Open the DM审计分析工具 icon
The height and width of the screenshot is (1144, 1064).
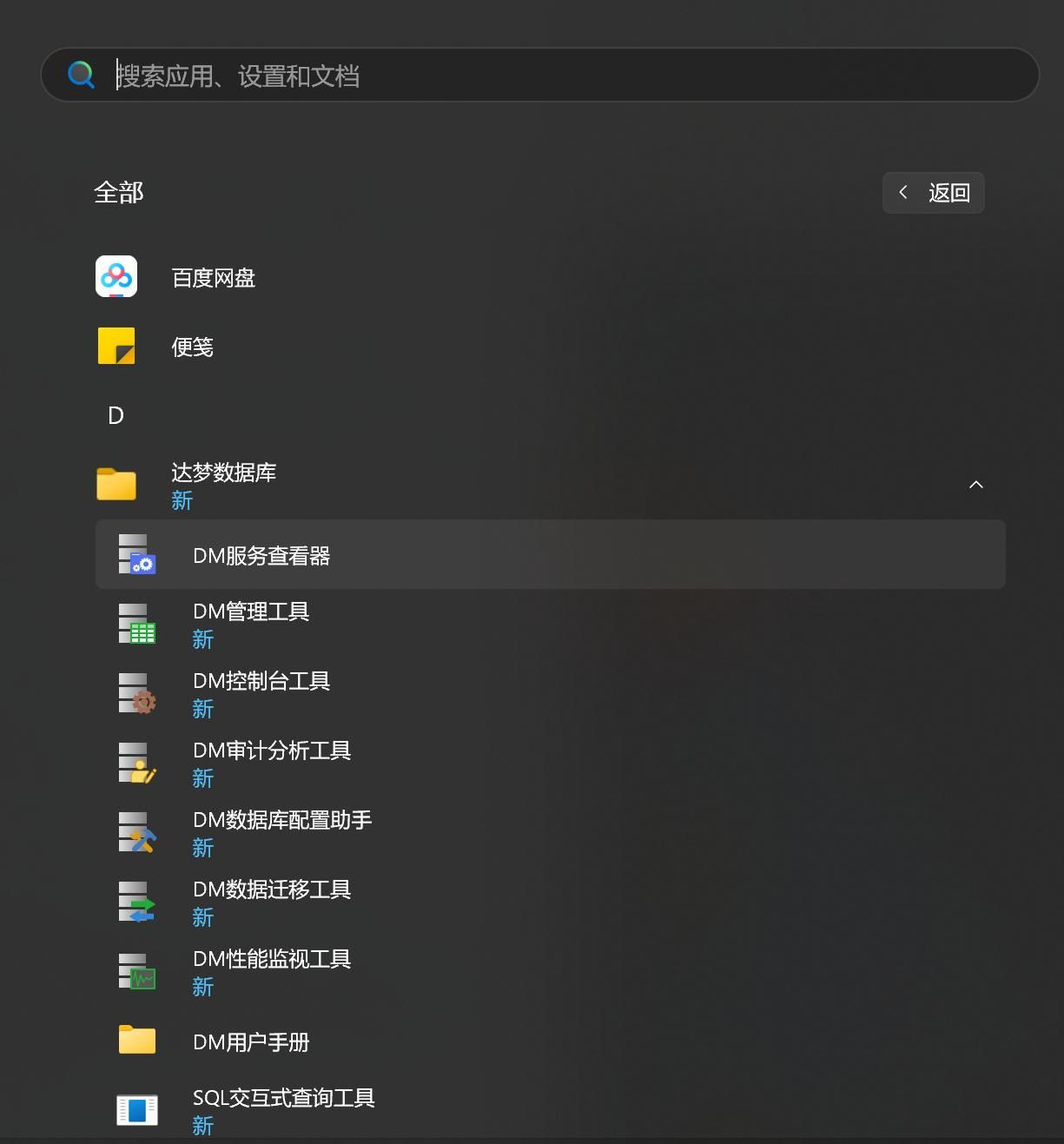click(x=137, y=763)
